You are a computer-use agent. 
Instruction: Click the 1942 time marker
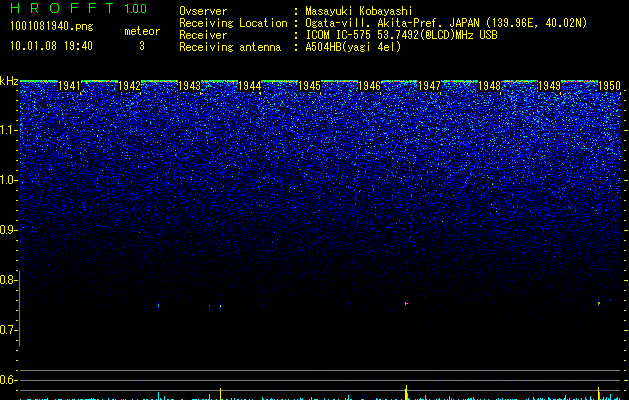pyautogui.click(x=130, y=86)
